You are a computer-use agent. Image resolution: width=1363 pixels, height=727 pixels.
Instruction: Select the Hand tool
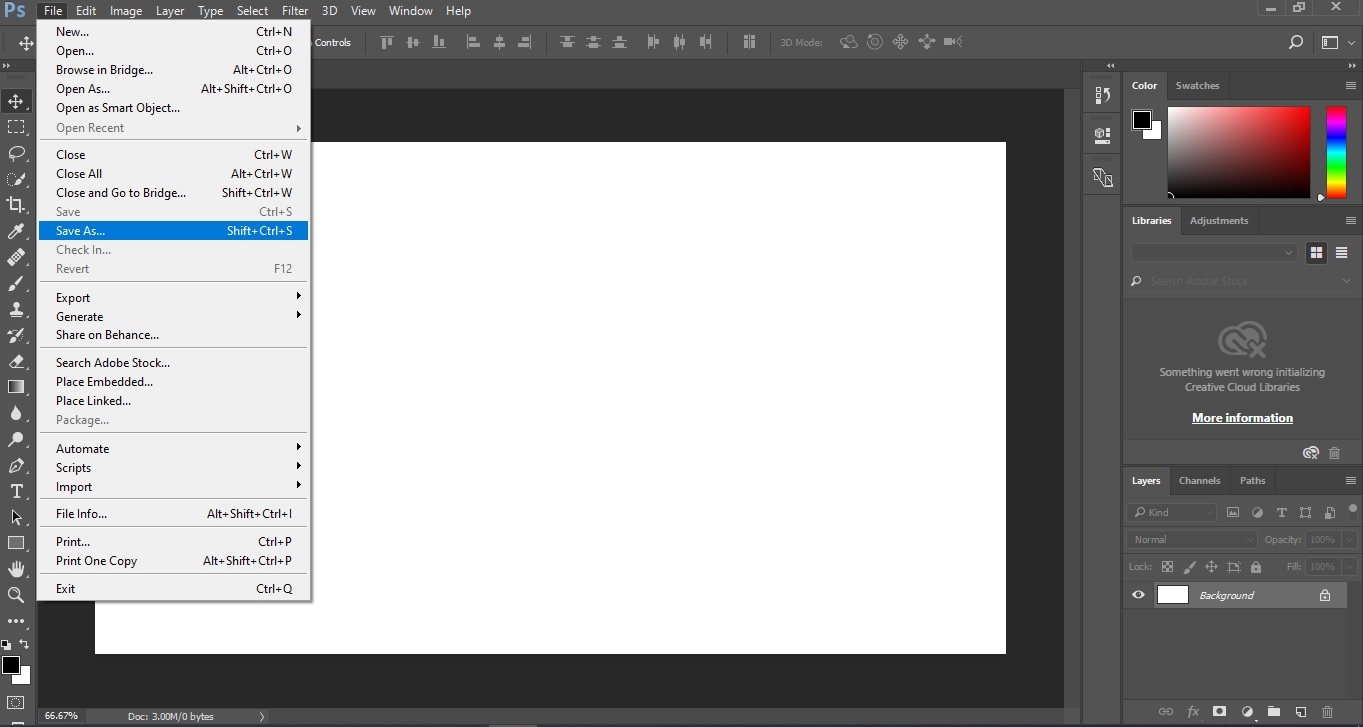click(x=16, y=569)
